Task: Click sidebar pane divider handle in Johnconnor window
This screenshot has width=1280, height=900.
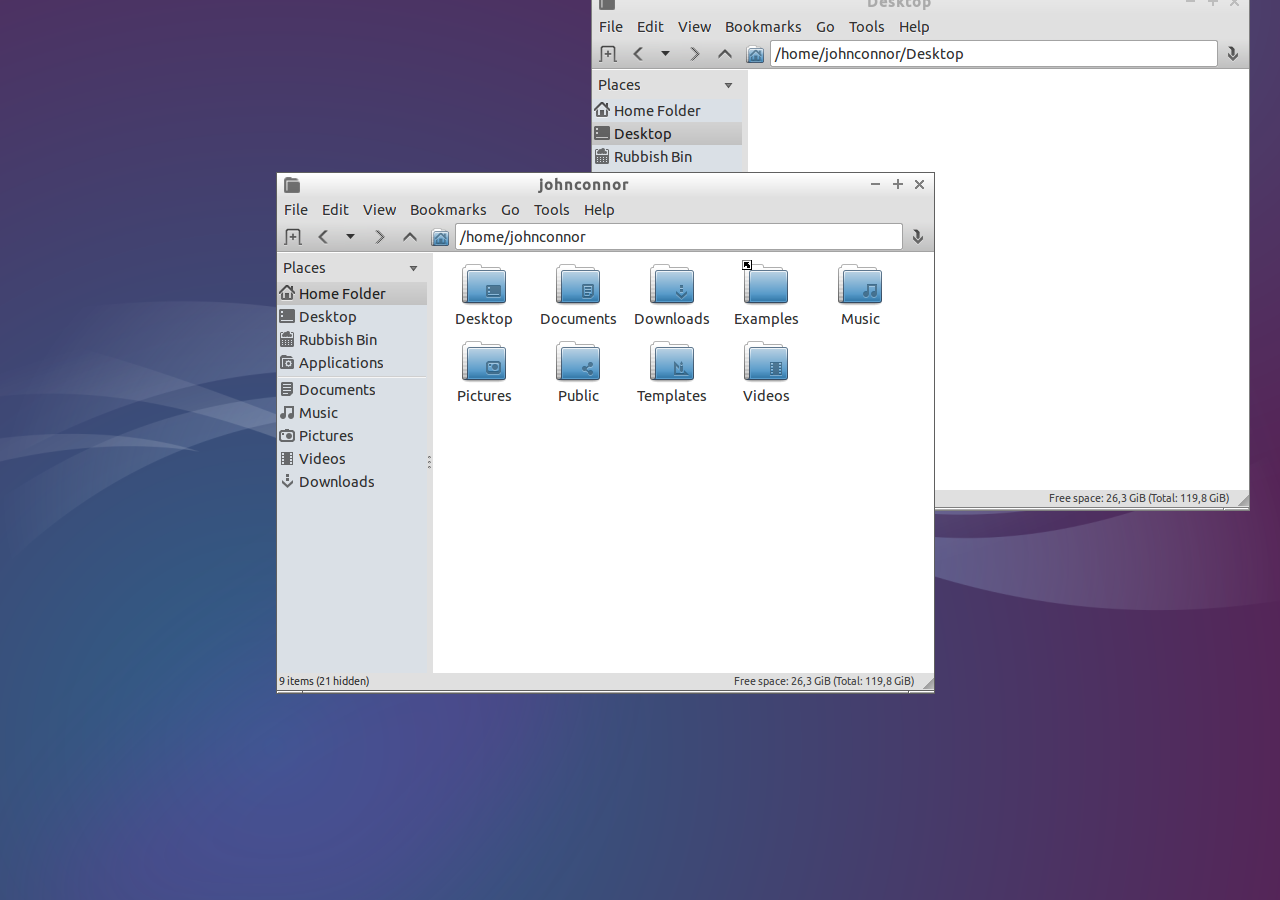Action: [x=429, y=462]
